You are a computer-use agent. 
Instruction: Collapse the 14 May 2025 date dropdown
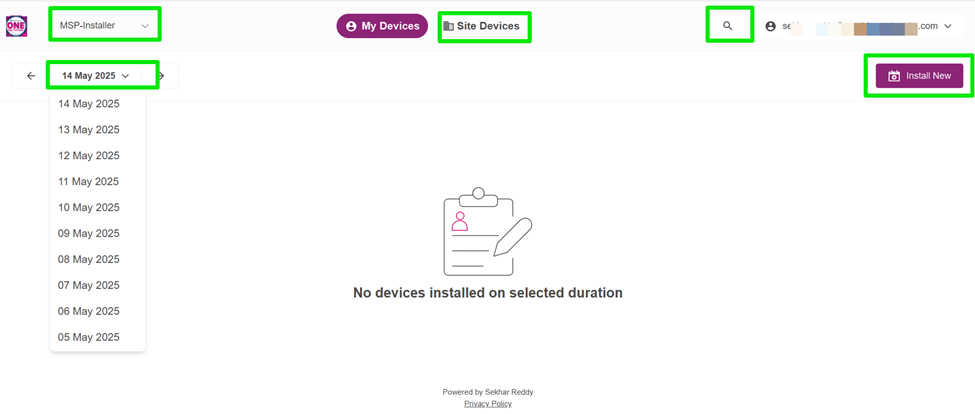[x=96, y=76]
